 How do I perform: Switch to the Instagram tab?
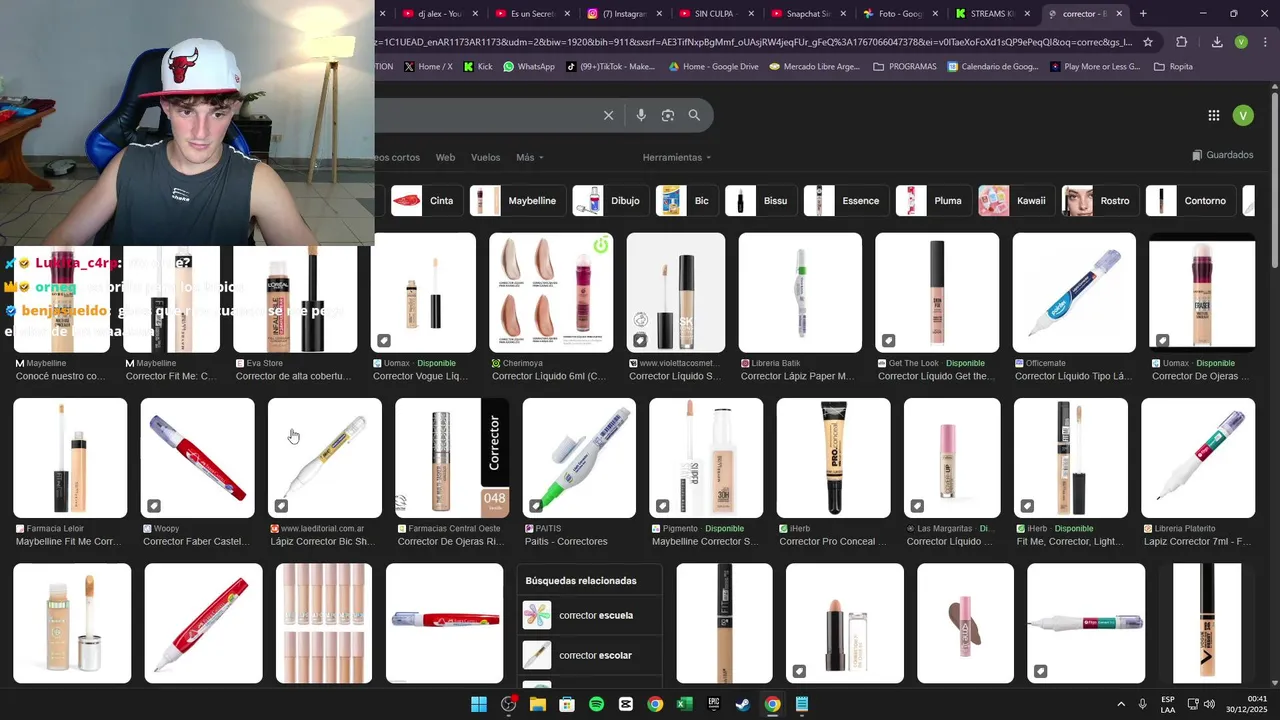[622, 14]
